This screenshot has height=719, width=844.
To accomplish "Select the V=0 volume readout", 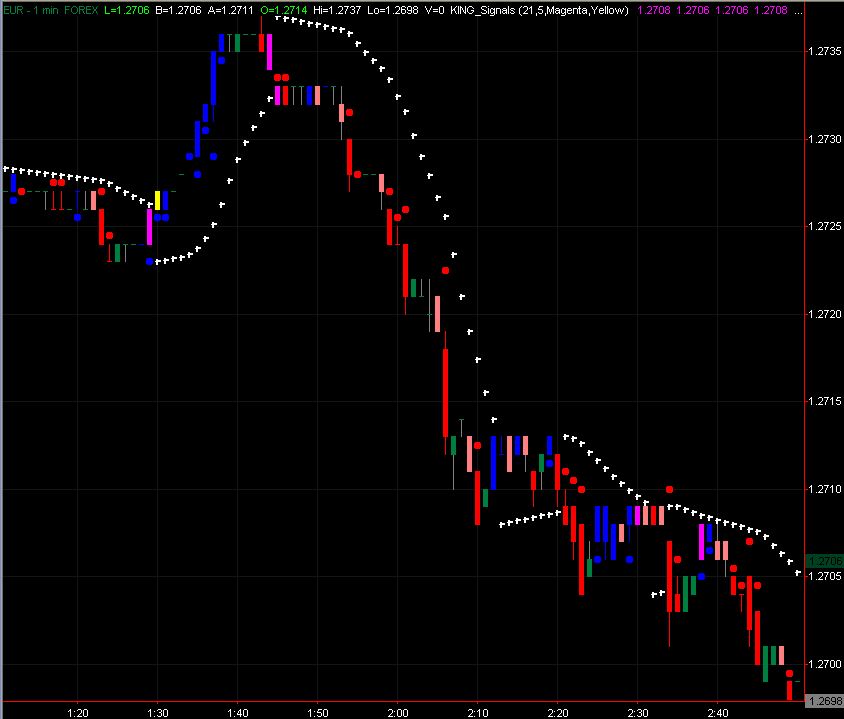I will [434, 10].
